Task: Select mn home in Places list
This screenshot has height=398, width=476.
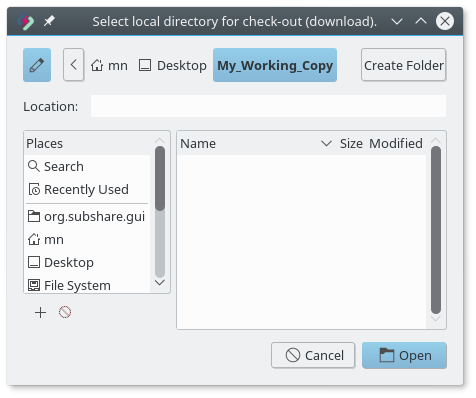Action: (x=88, y=239)
